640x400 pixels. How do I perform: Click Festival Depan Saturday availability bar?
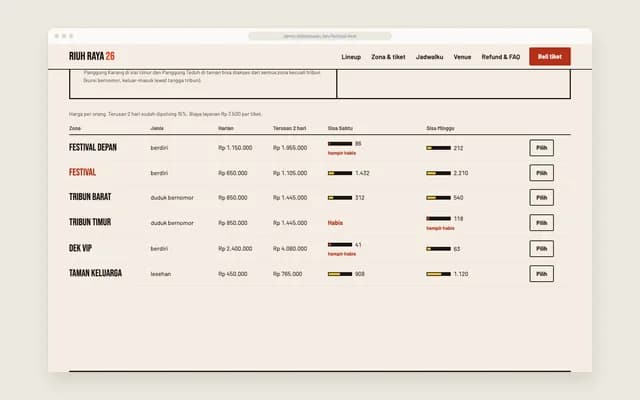(x=340, y=144)
